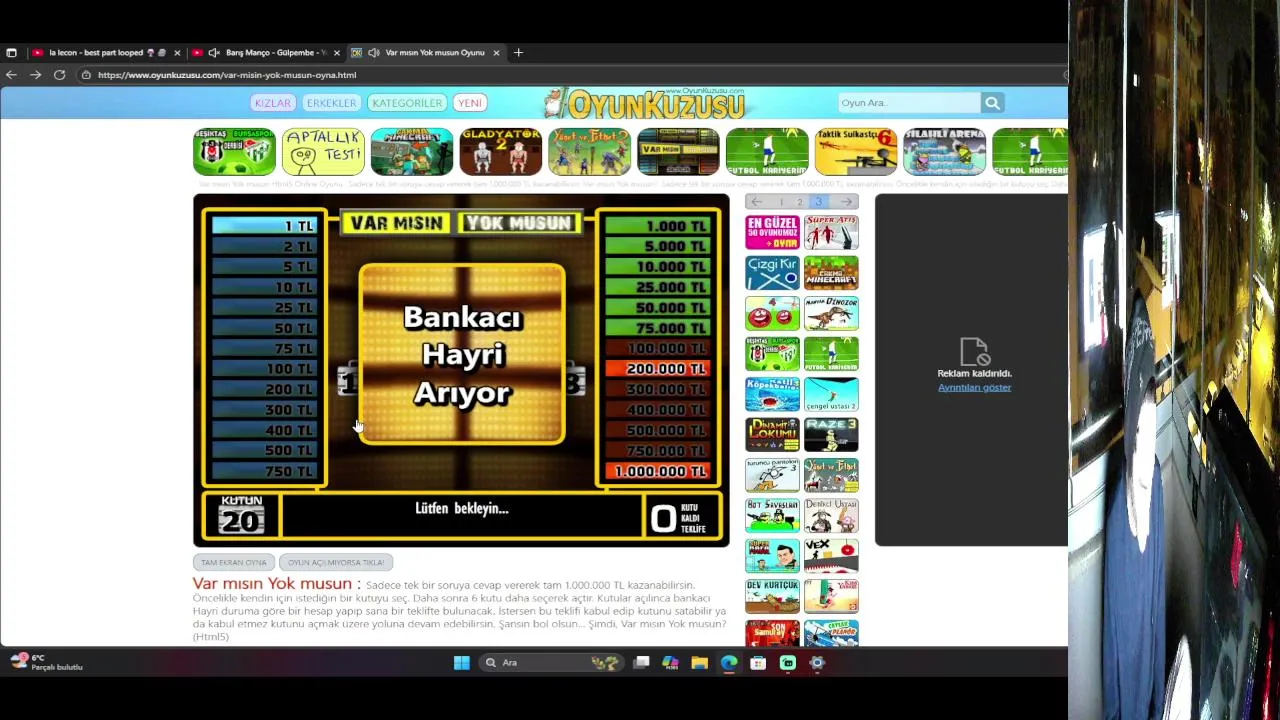Open the Aptallık Testi game icon
Viewport: 1280px width, 720px height.
[x=323, y=152]
